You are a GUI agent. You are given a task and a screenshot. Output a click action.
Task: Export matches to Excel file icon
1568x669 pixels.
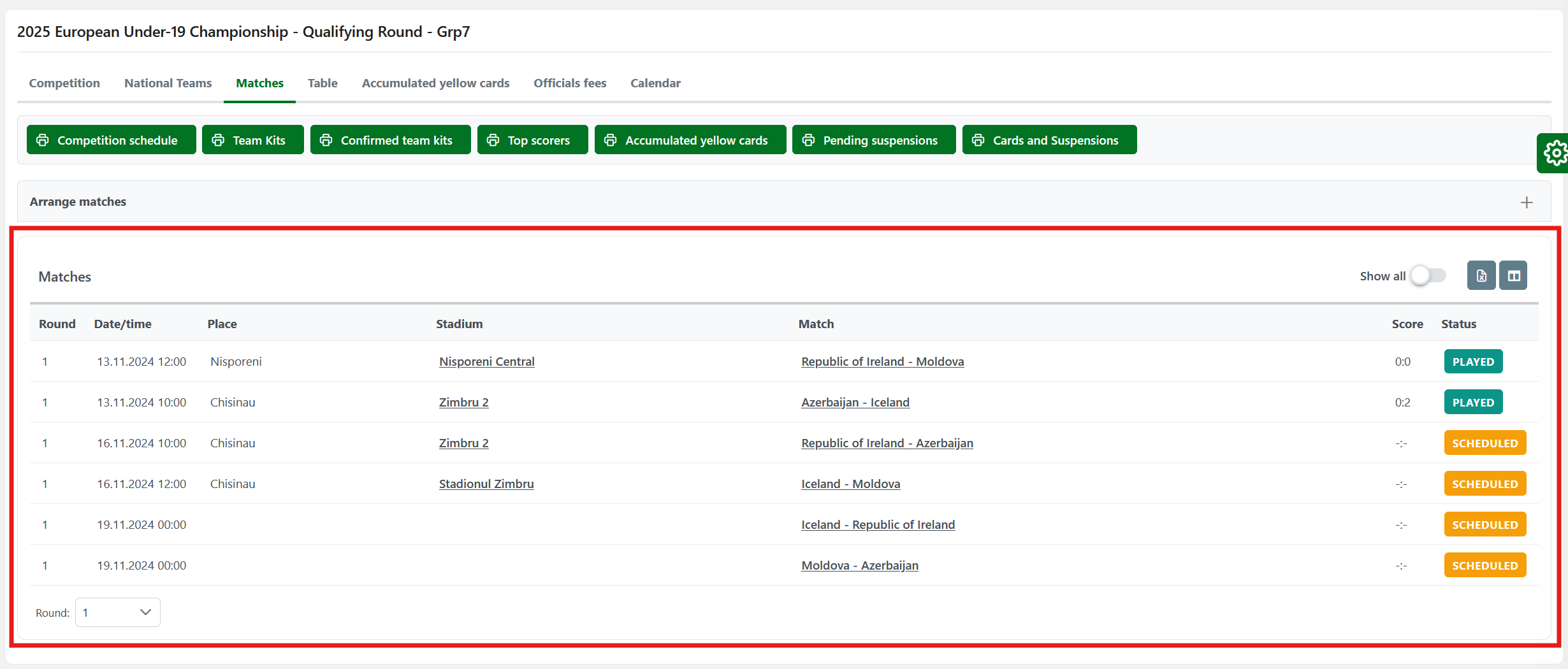click(x=1481, y=276)
